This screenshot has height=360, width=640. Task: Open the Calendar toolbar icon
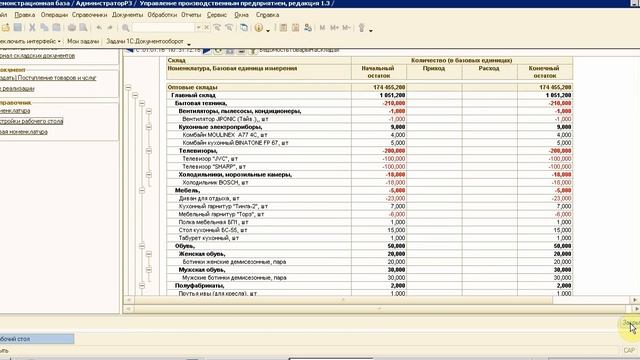[296, 28]
